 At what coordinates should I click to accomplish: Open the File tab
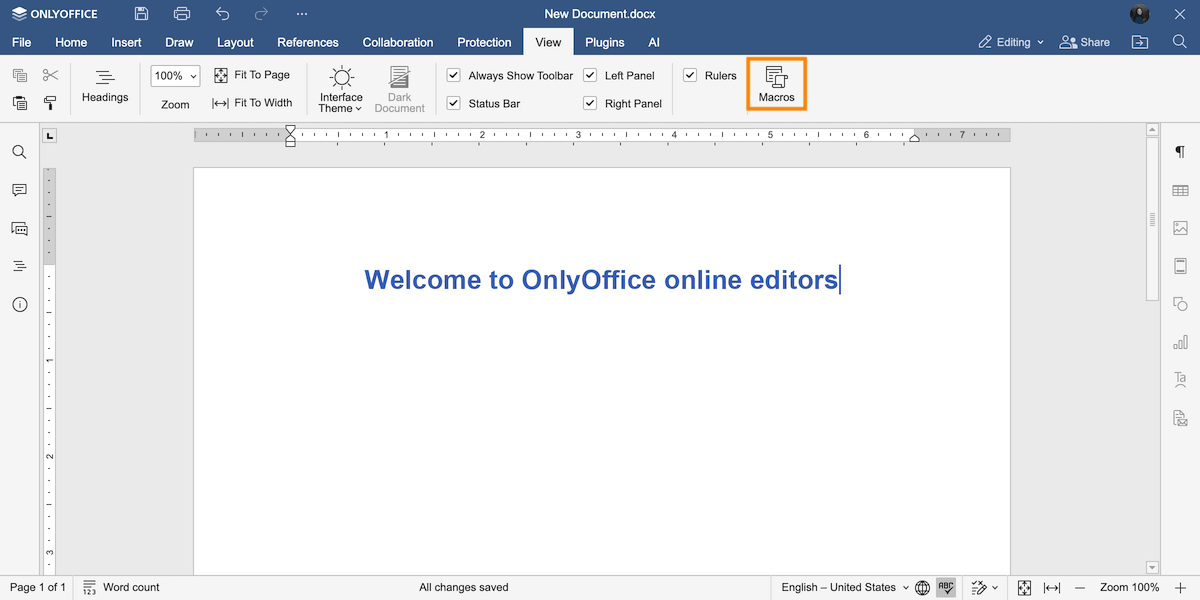pos(21,42)
